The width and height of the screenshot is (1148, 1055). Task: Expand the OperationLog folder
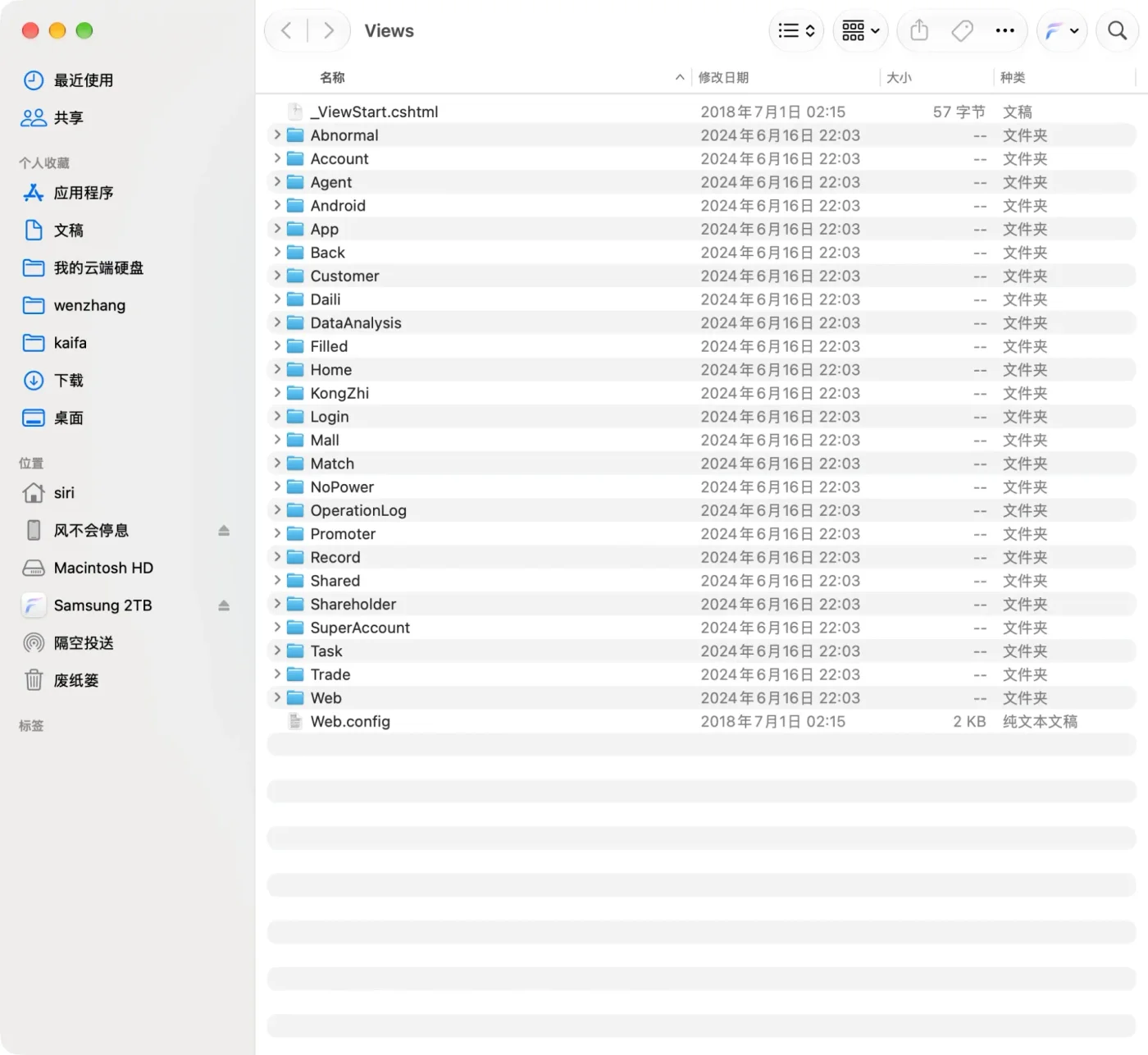[277, 510]
